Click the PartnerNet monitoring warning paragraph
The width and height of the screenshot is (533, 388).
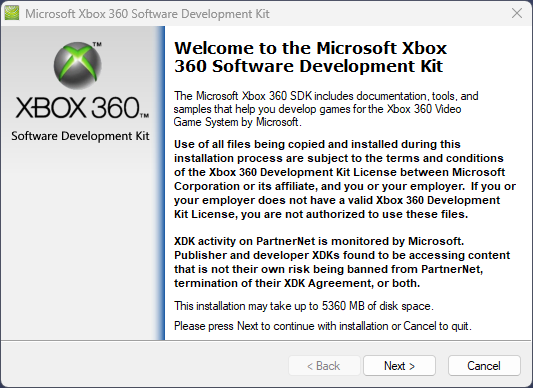[x=342, y=262]
